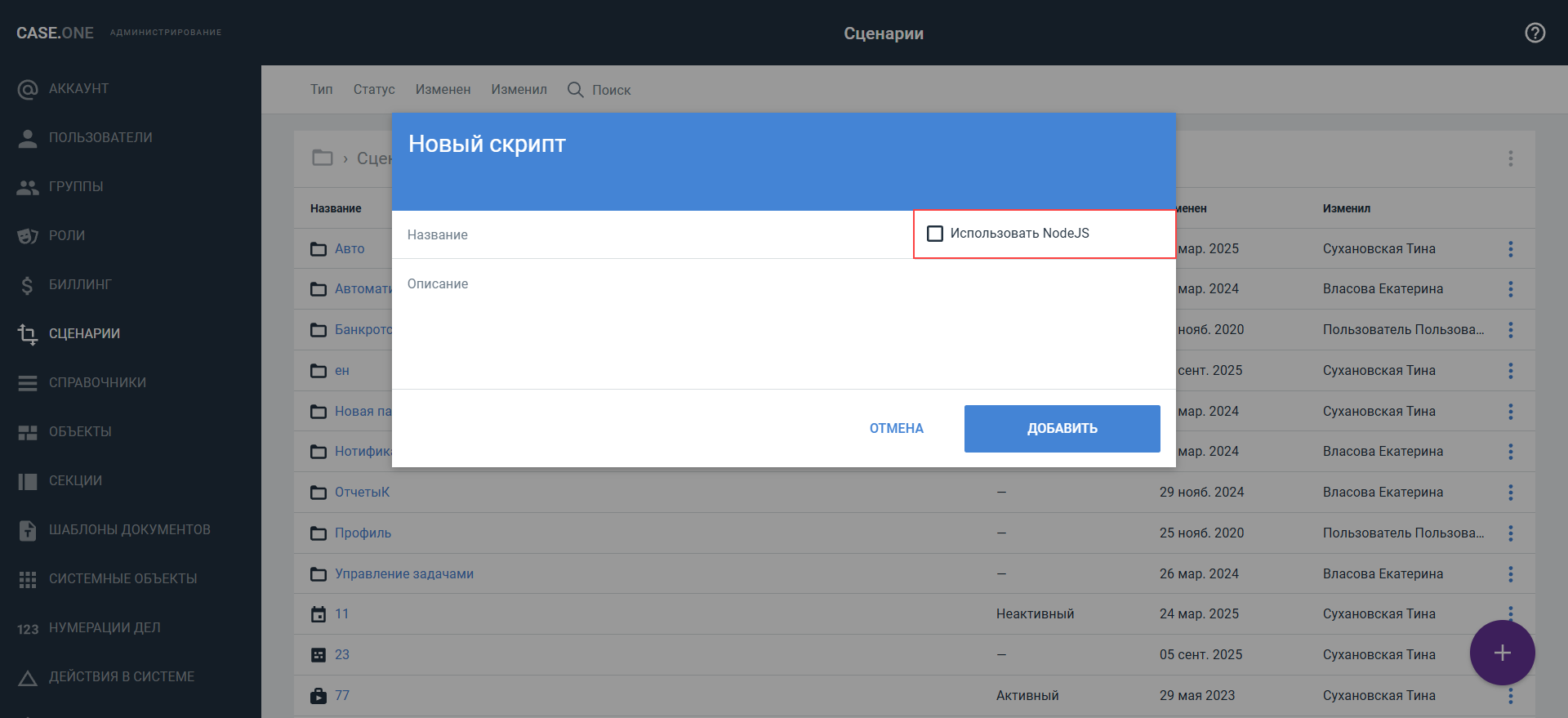Open the Статус filter dropdown
1568x718 pixels.
tap(374, 90)
